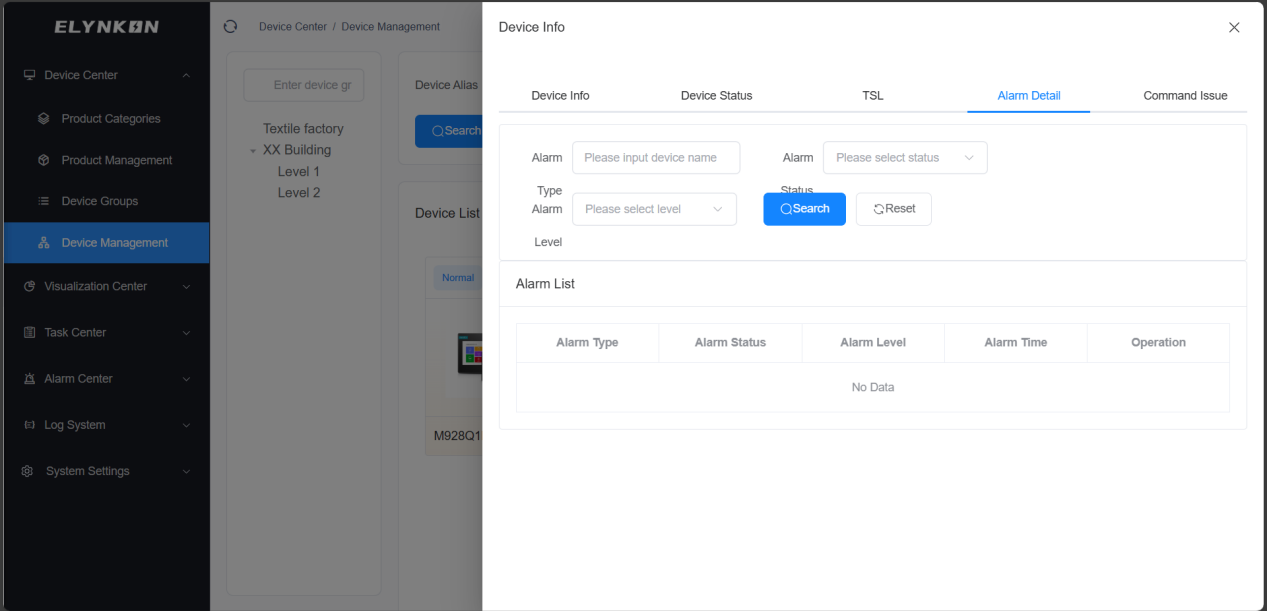Click the M928Q1 device name
1267x611 pixels.
click(457, 436)
